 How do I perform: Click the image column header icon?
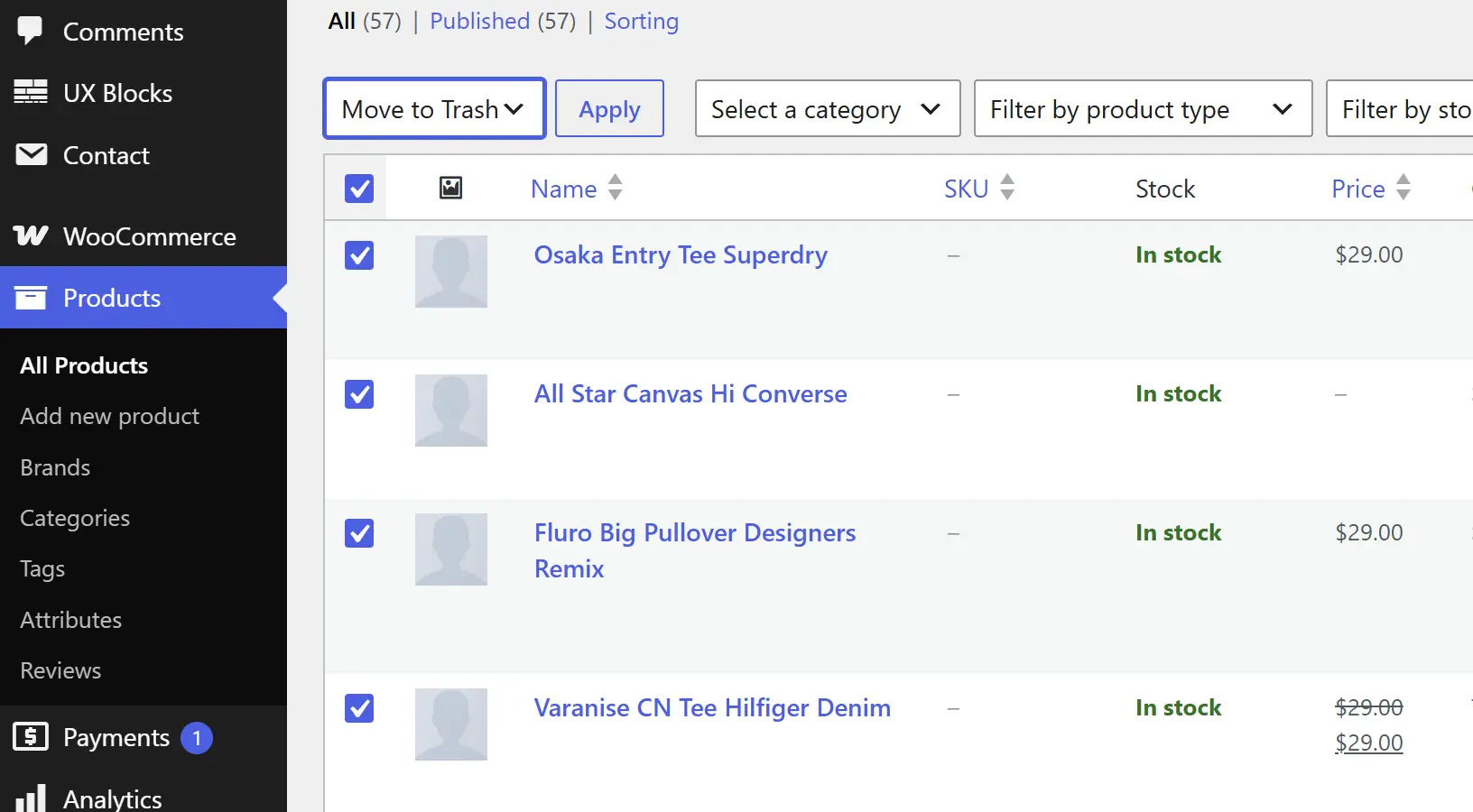[450, 188]
